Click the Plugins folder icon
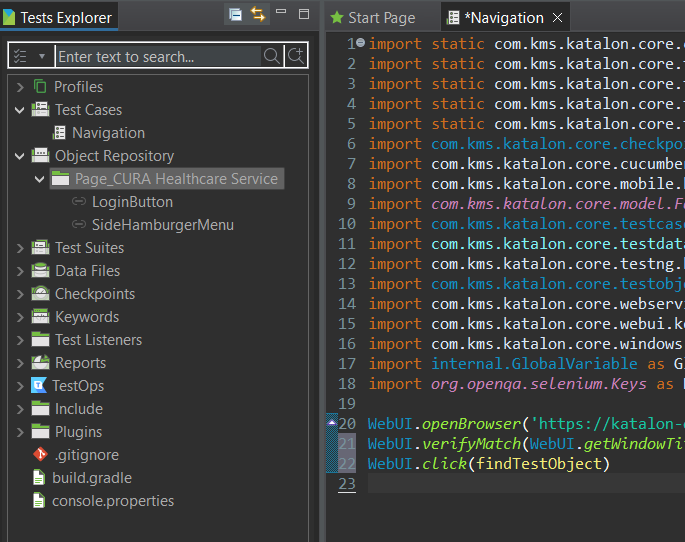685x542 pixels. click(x=40, y=432)
